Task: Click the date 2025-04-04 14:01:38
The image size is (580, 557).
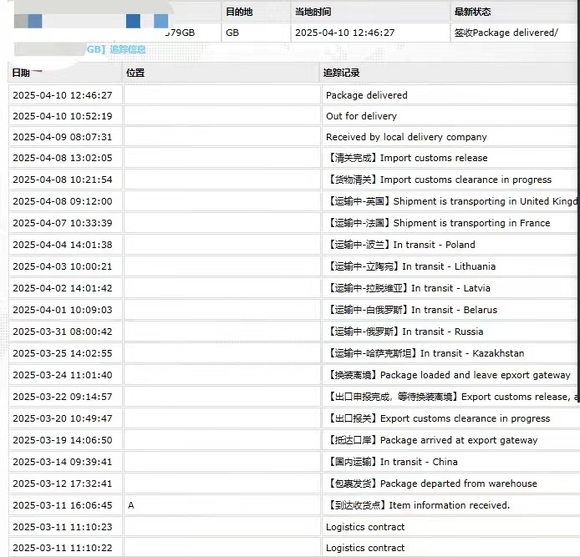Action: [x=62, y=244]
